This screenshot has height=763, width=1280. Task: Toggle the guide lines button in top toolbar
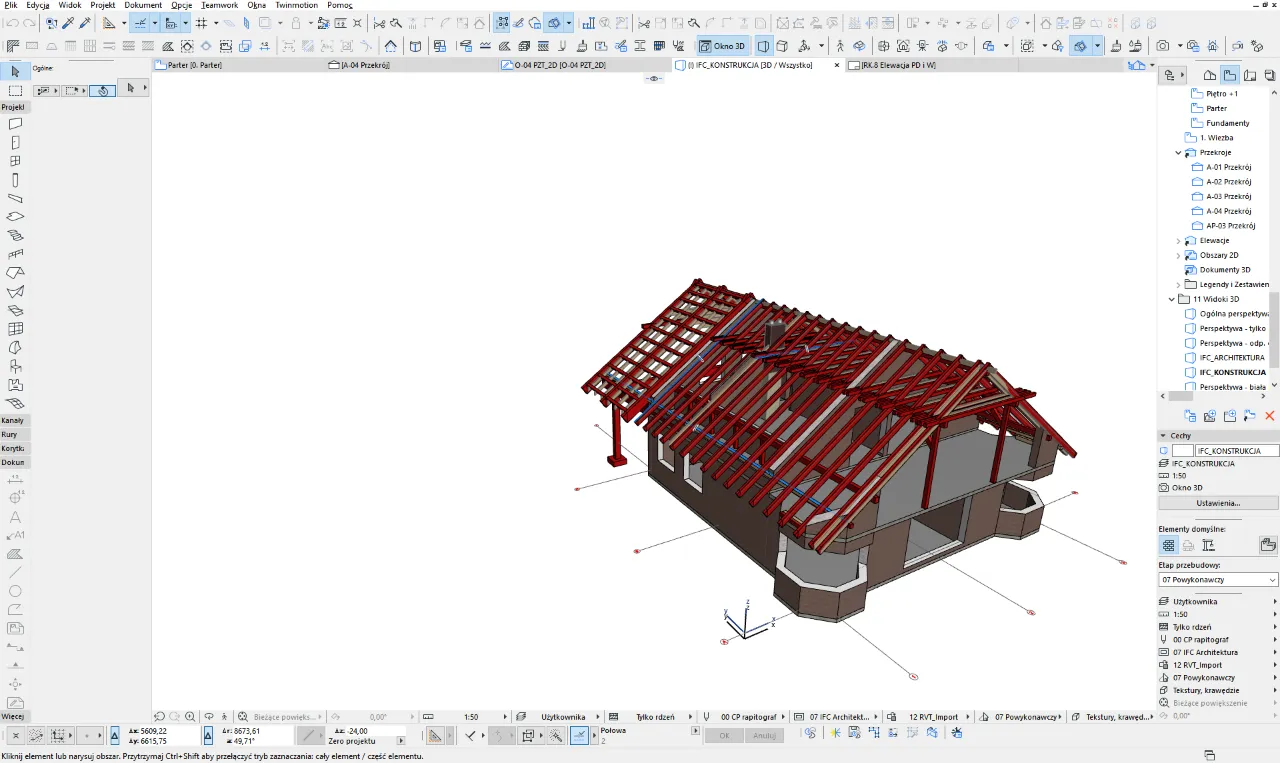141,22
